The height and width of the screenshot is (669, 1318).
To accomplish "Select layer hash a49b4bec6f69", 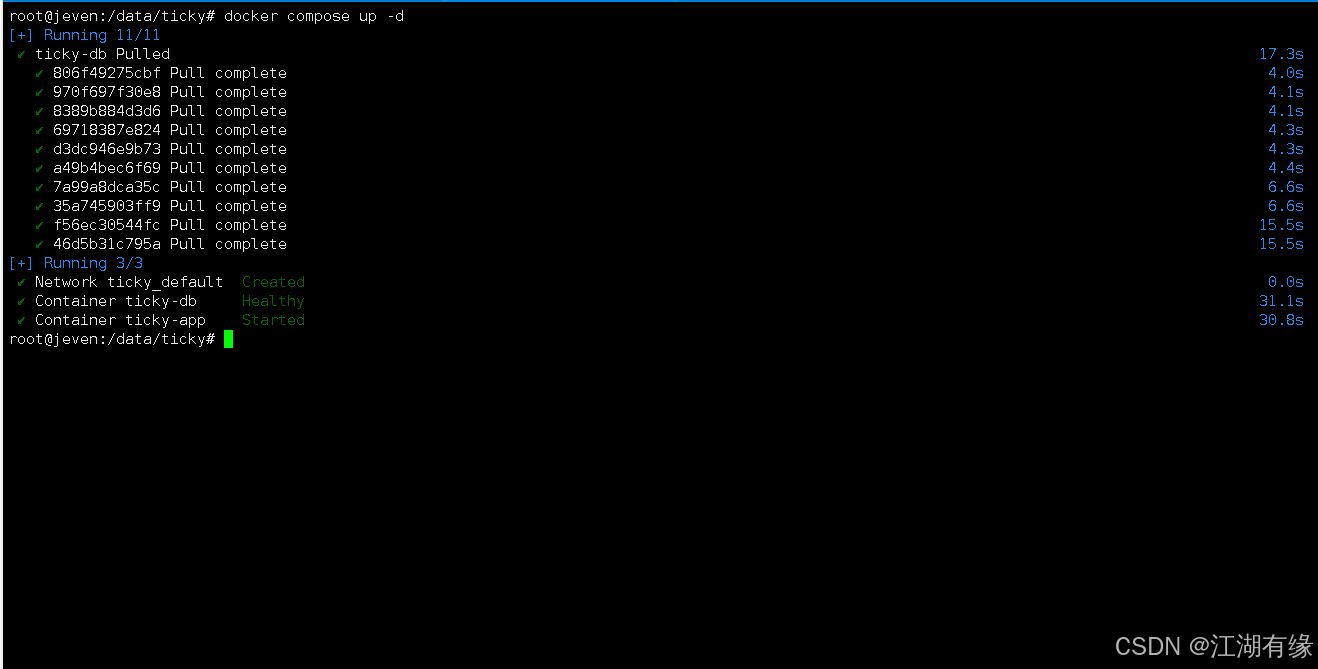I will pyautogui.click(x=106, y=168).
